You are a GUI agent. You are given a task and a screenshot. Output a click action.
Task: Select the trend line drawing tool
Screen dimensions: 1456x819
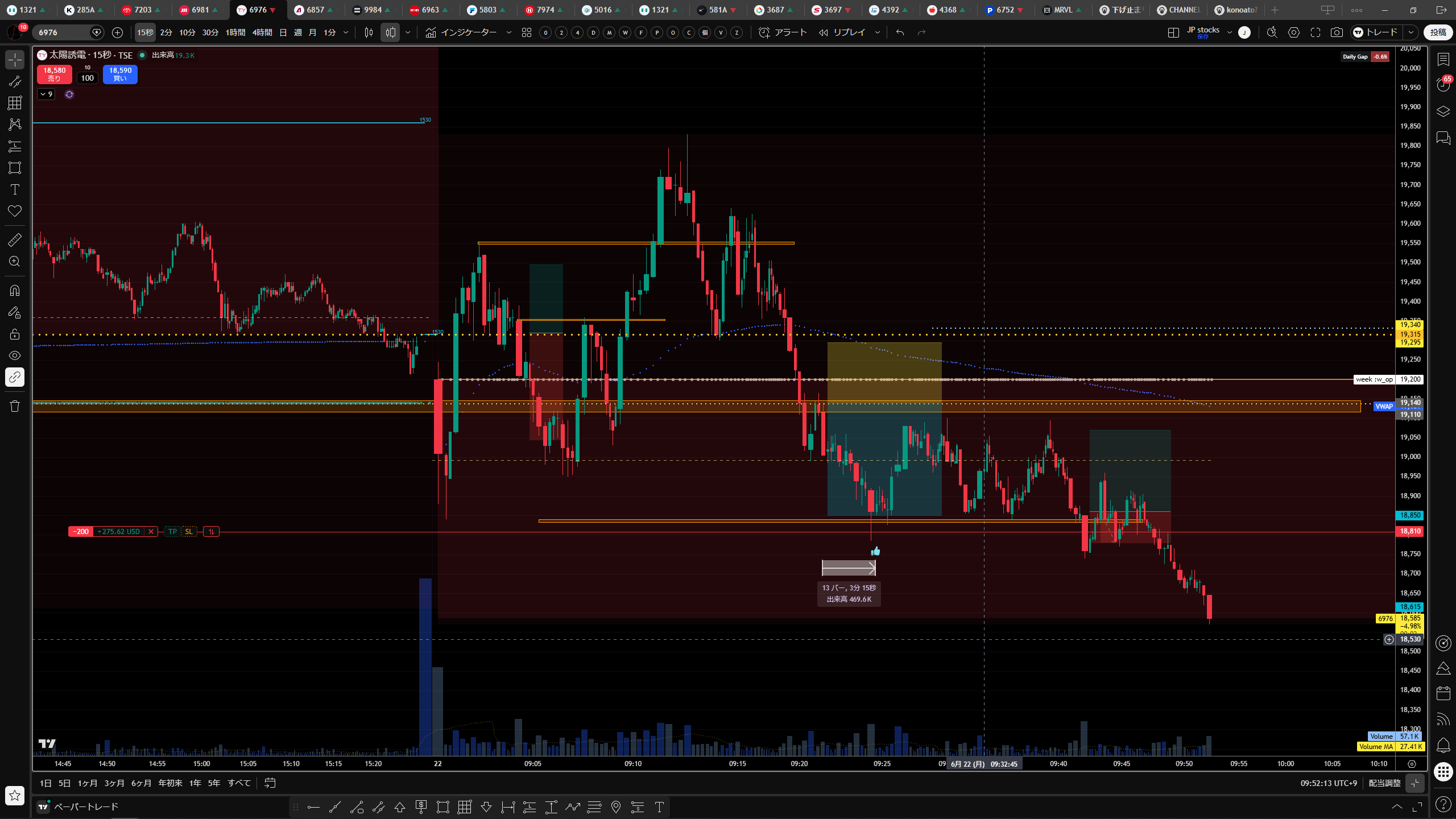(x=15, y=81)
